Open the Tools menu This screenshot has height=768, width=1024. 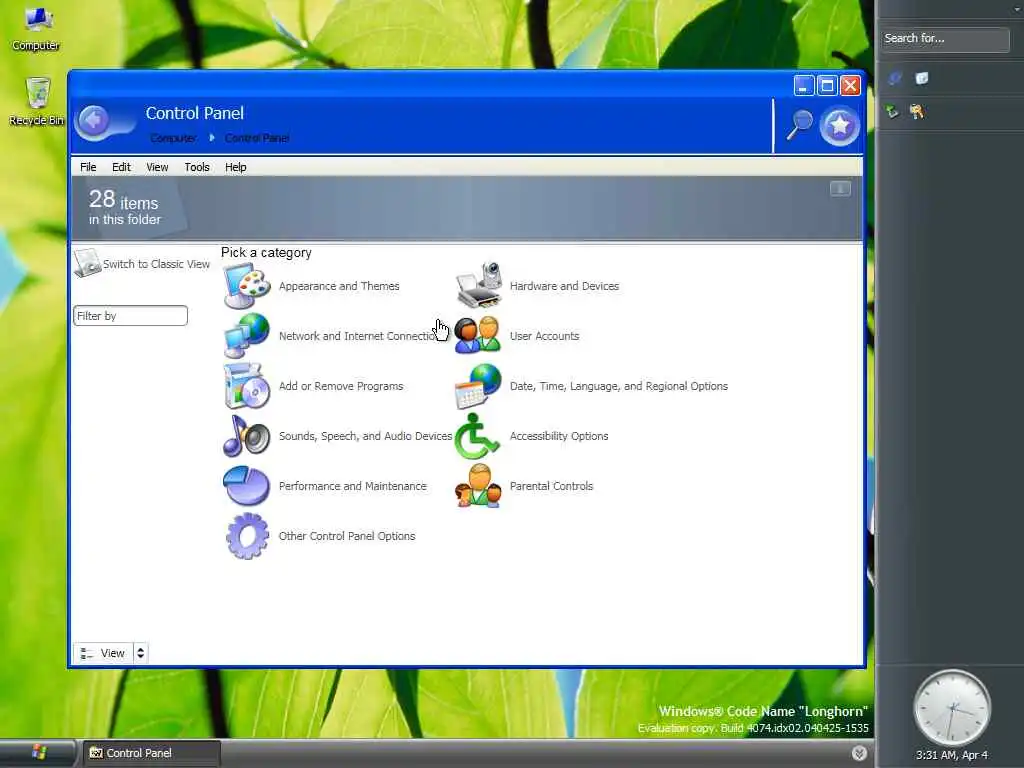pos(197,167)
